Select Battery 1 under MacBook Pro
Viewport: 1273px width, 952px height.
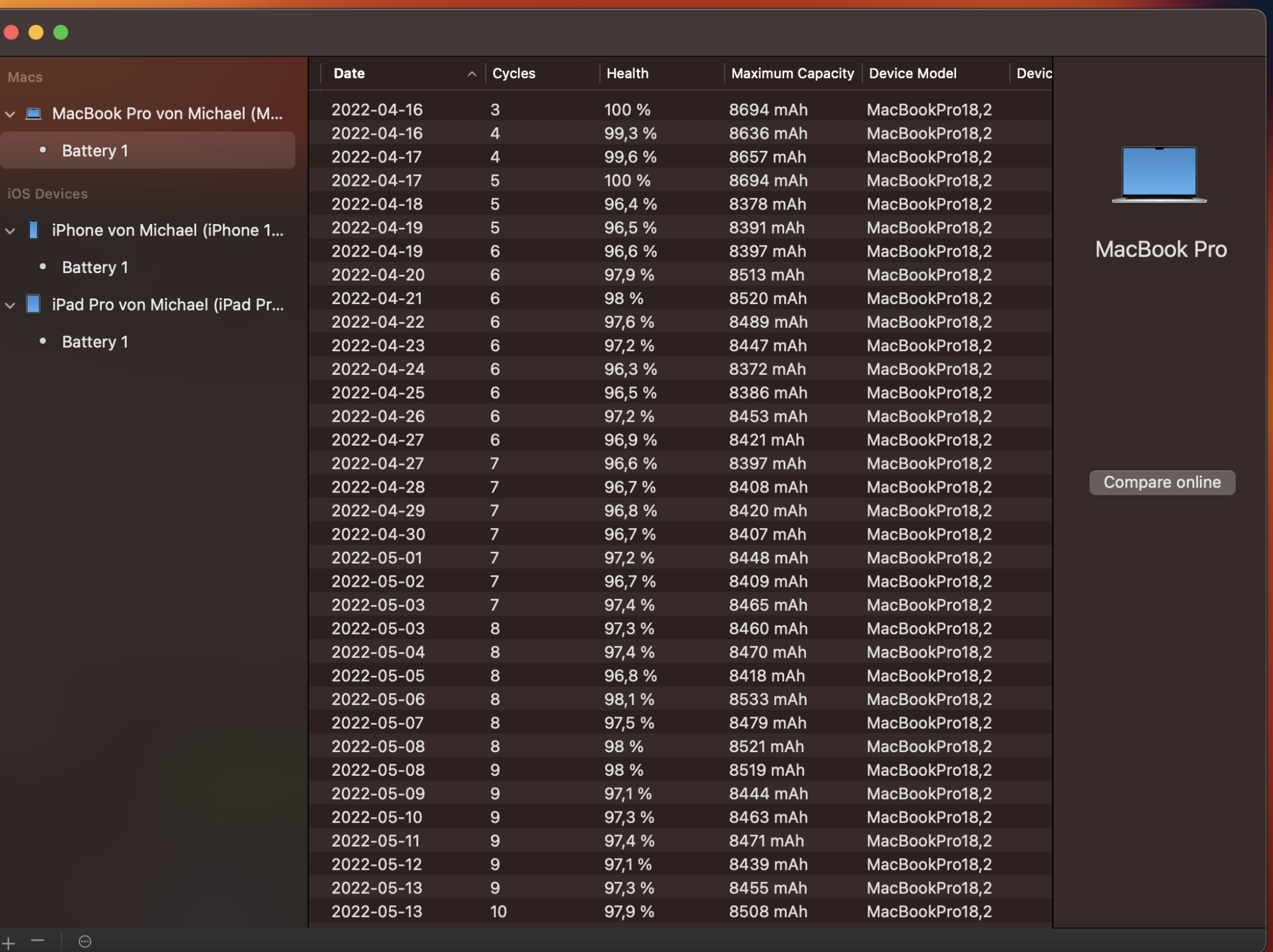(x=95, y=151)
